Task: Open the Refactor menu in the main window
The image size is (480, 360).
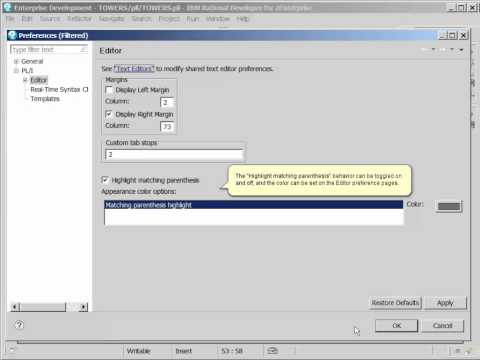Action: coord(79,19)
